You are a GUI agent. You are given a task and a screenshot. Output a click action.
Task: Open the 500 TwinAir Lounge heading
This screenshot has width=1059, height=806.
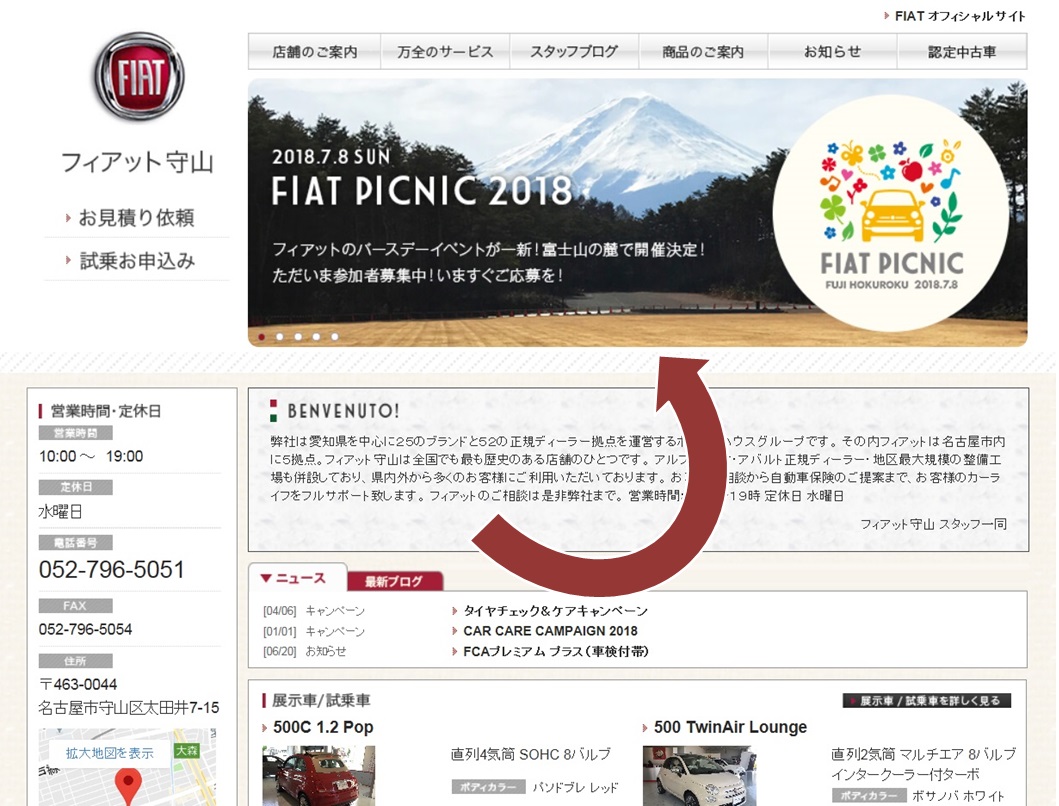click(x=730, y=728)
